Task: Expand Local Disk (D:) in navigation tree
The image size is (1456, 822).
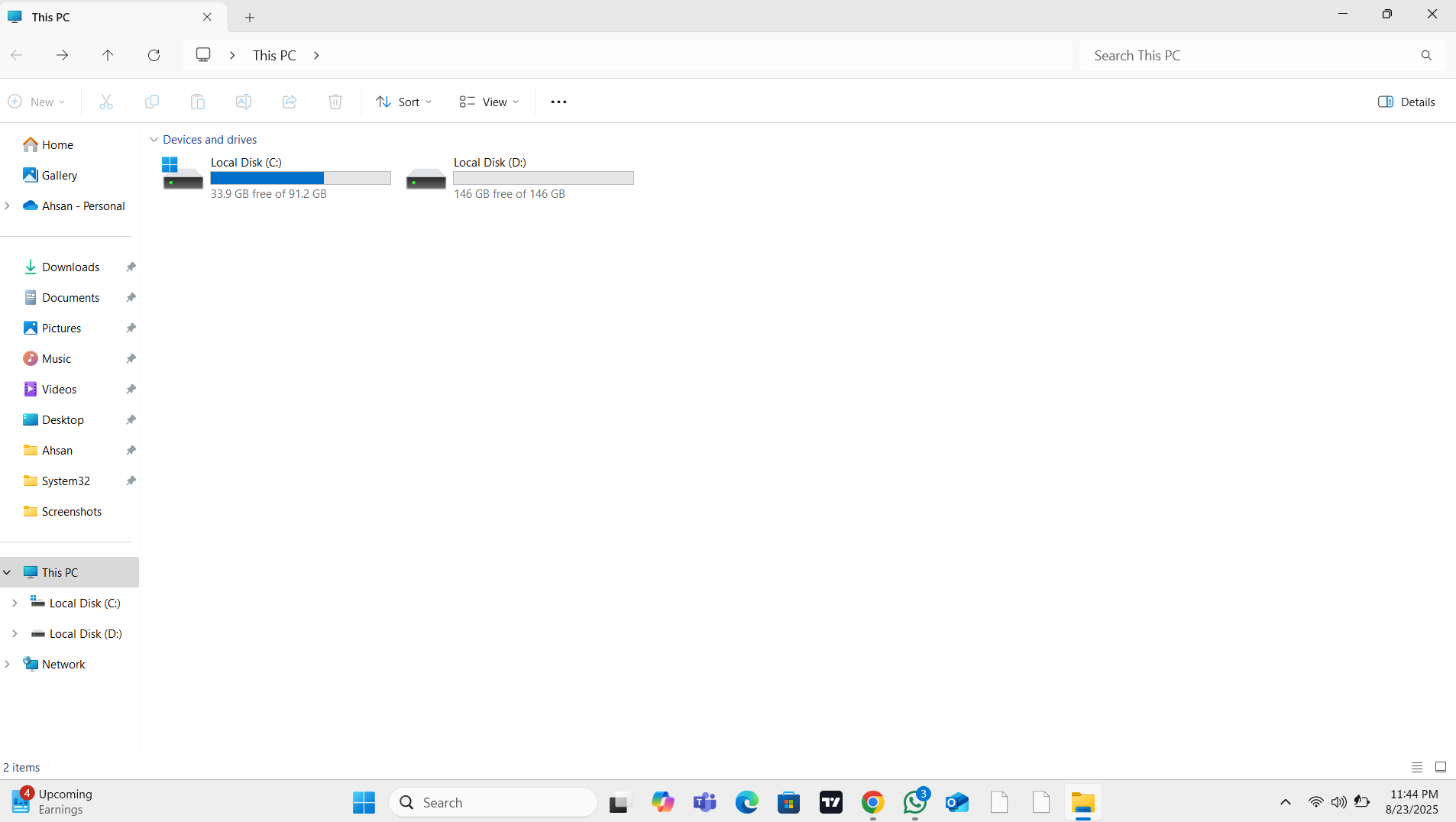Action: [x=15, y=633]
